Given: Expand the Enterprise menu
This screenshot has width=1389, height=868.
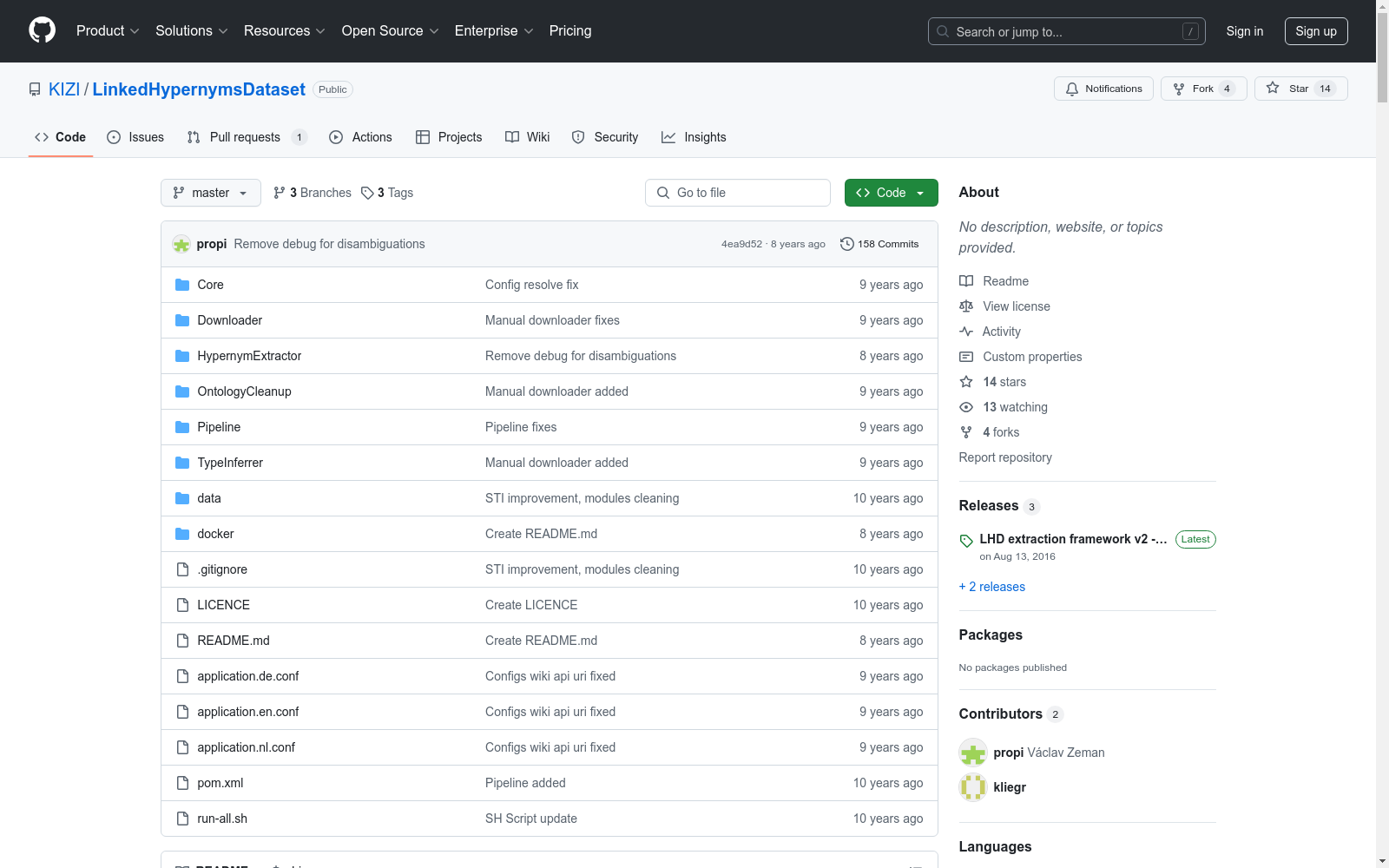Looking at the screenshot, I should click(x=494, y=30).
